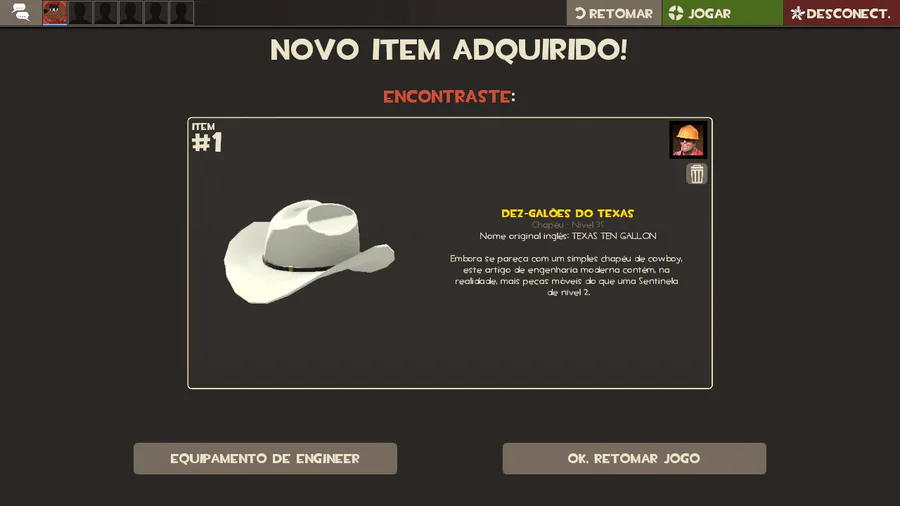Select the first empty party slot silhouette

(x=80, y=13)
